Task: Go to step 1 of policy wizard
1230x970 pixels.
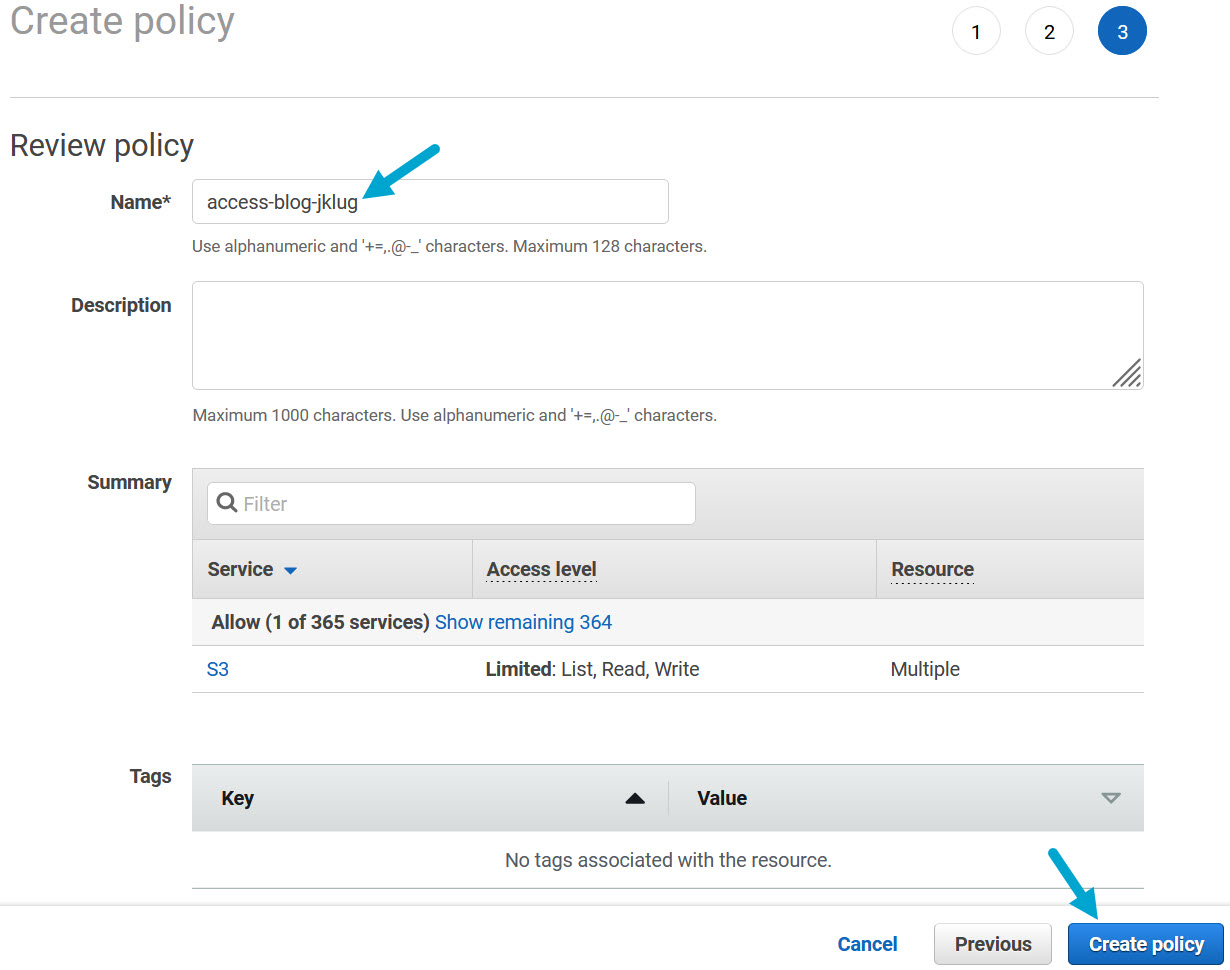Action: [976, 32]
